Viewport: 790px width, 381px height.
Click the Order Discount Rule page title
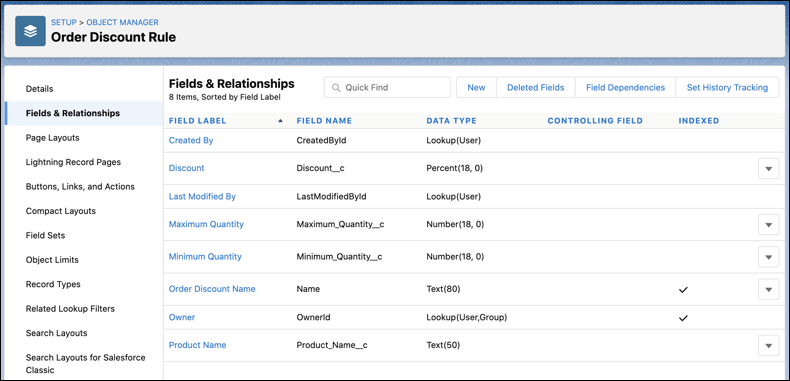[x=113, y=37]
